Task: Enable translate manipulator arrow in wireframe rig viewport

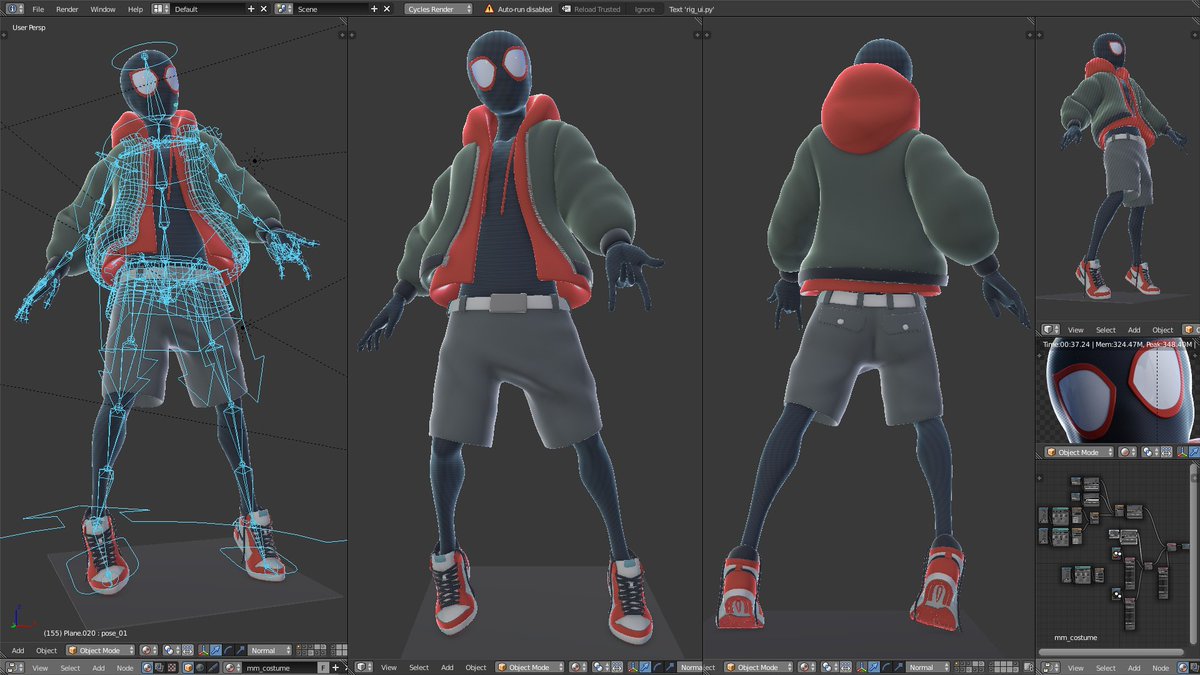Action: (x=215, y=651)
